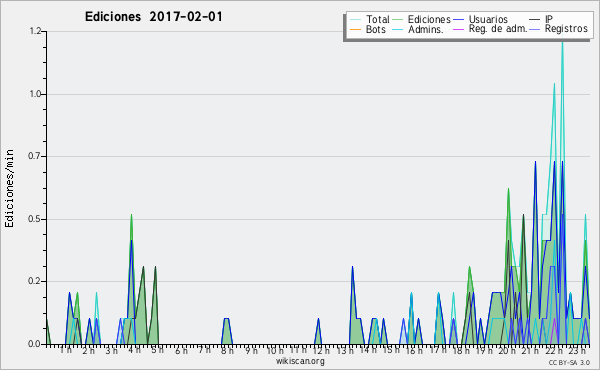
Task: Click the orange Bots legend color line
Action: [355, 29]
